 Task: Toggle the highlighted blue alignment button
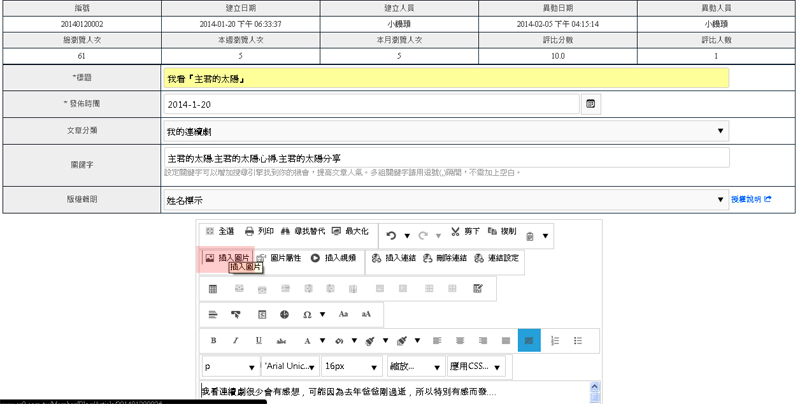(529, 340)
